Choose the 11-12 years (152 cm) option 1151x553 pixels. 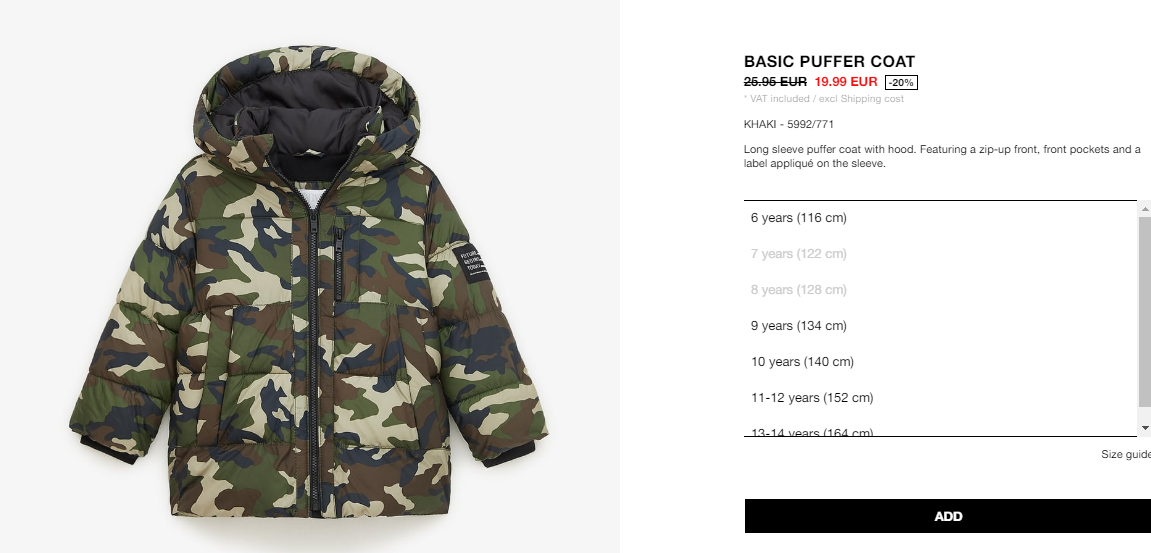click(x=940, y=398)
